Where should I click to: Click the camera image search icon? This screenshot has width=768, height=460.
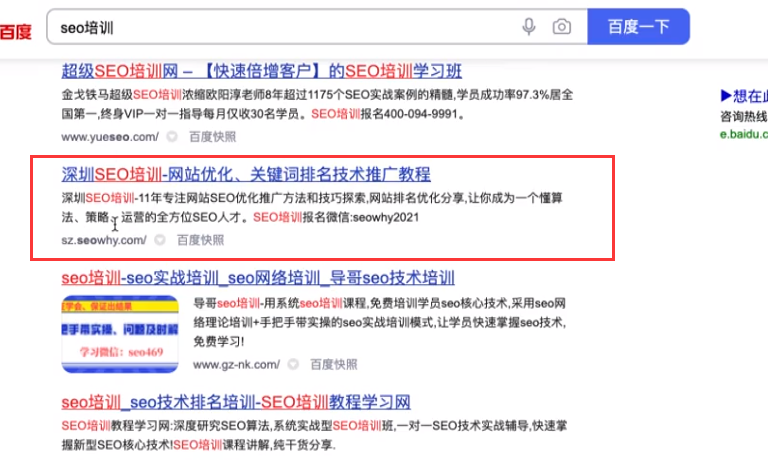[561, 26]
